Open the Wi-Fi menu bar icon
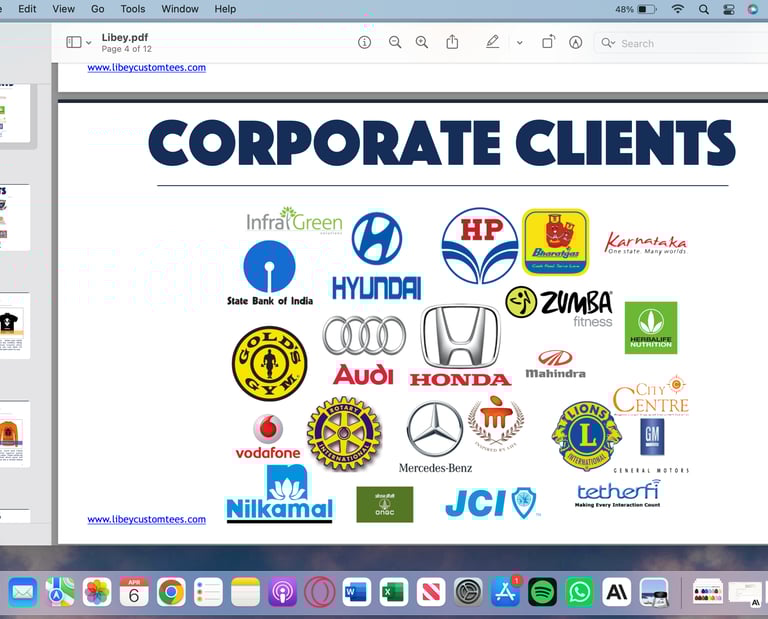Image resolution: width=768 pixels, height=619 pixels. 677,9
